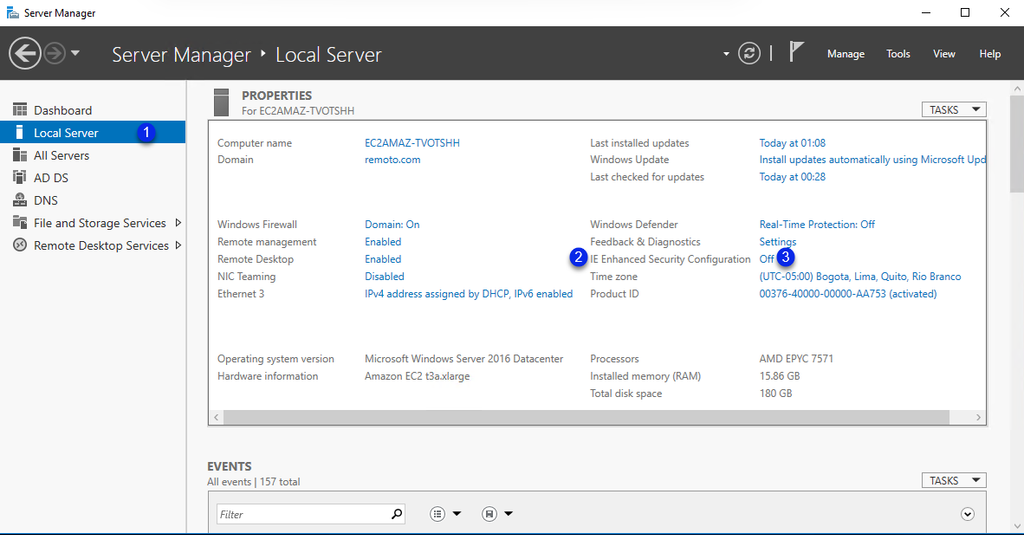The width and height of the screenshot is (1024, 535).
Task: Click Amazon EC2 t3a.xlarge text
Action: pos(417,376)
